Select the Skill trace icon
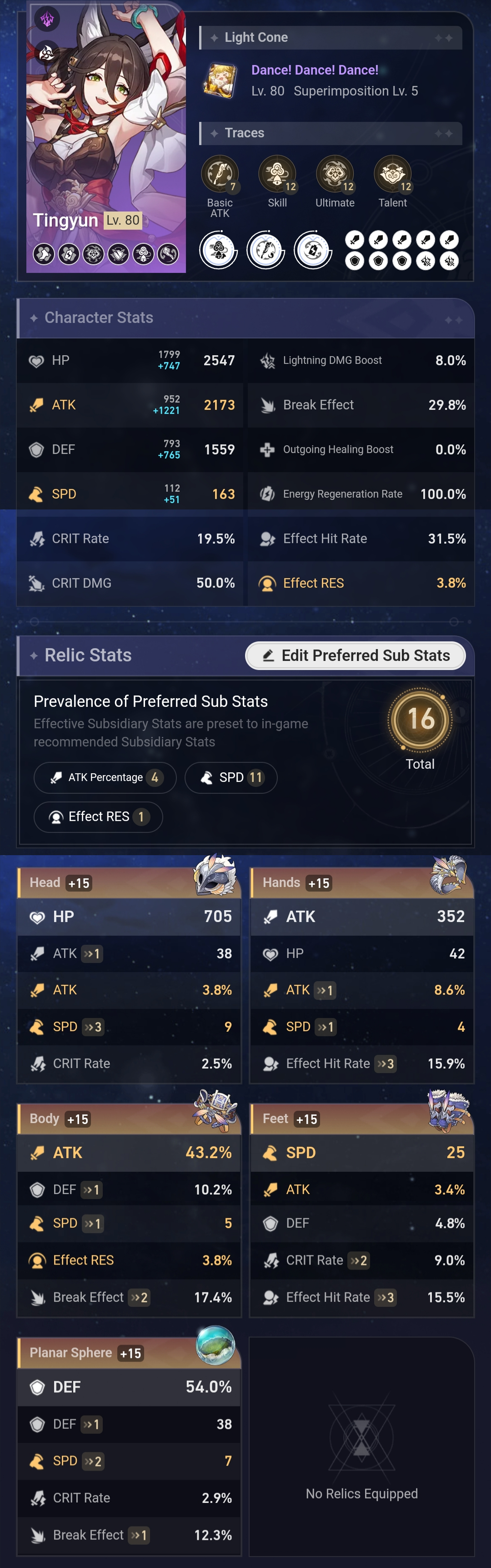 tap(277, 174)
